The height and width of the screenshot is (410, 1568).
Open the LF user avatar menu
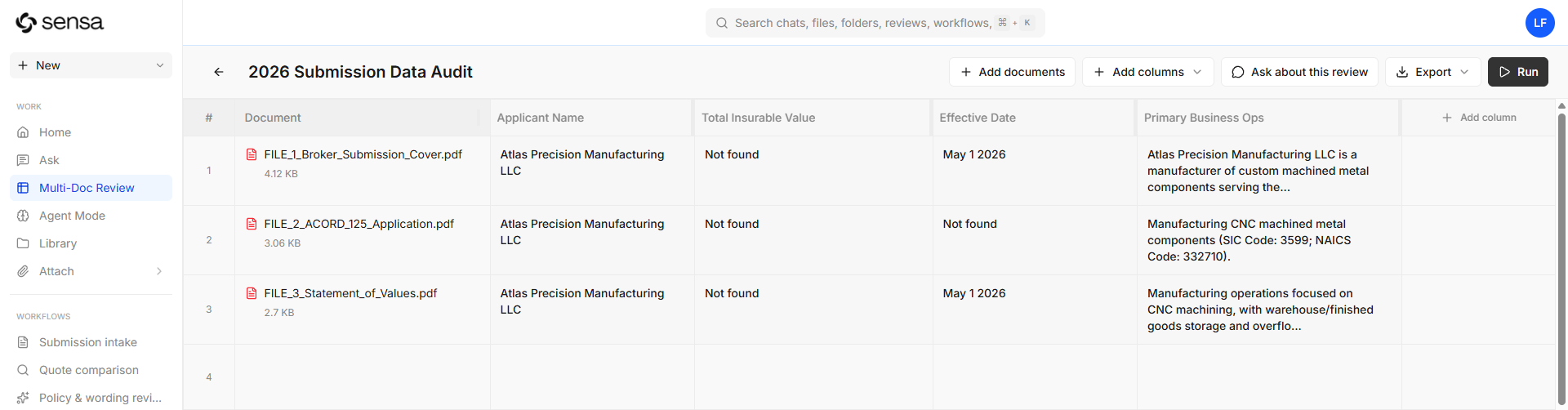pyautogui.click(x=1540, y=23)
